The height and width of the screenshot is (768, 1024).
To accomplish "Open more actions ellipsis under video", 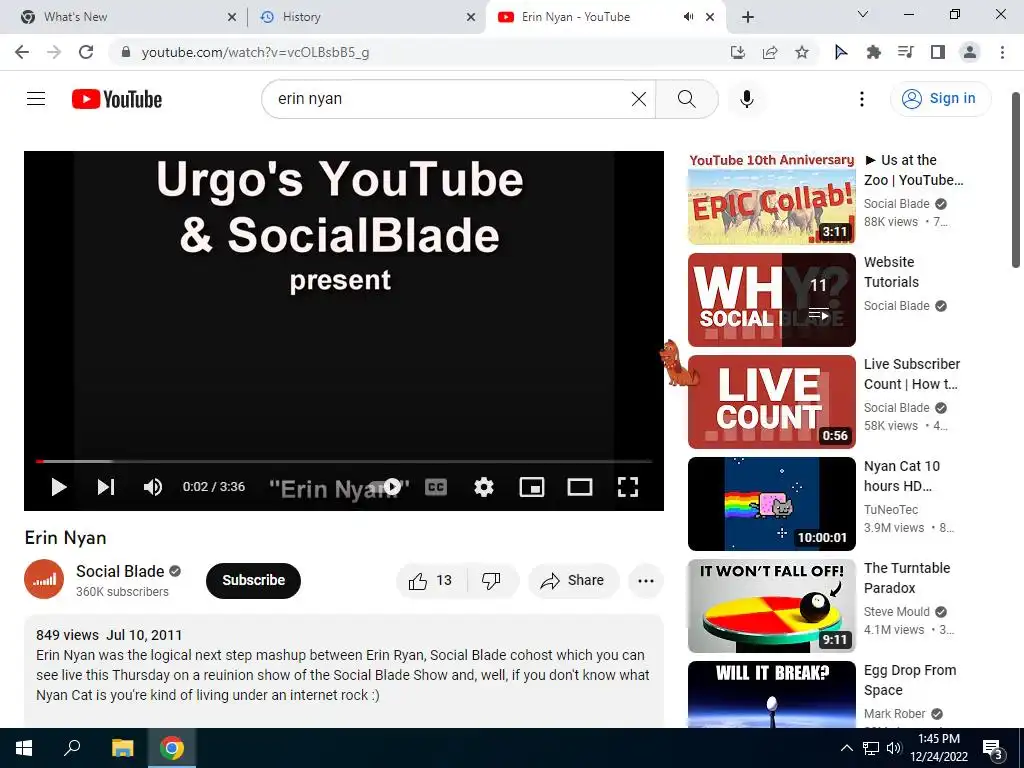I will click(646, 581).
